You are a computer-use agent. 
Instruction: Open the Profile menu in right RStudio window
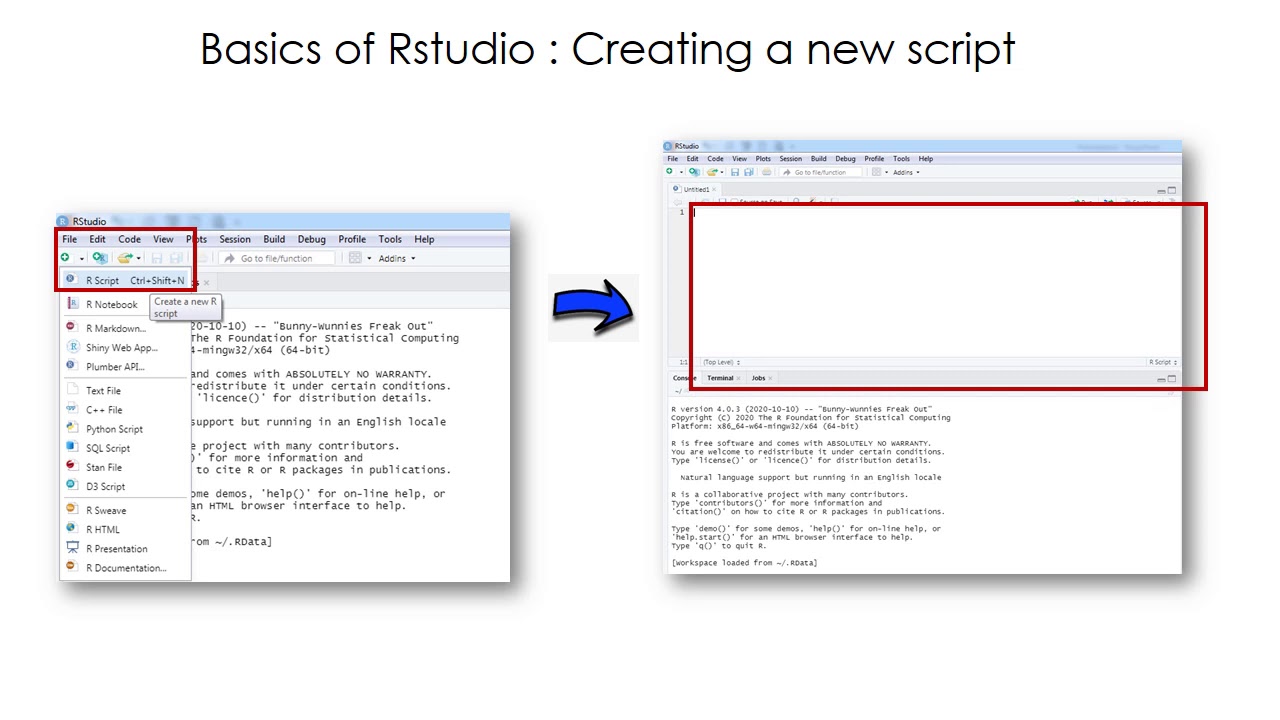click(874, 158)
